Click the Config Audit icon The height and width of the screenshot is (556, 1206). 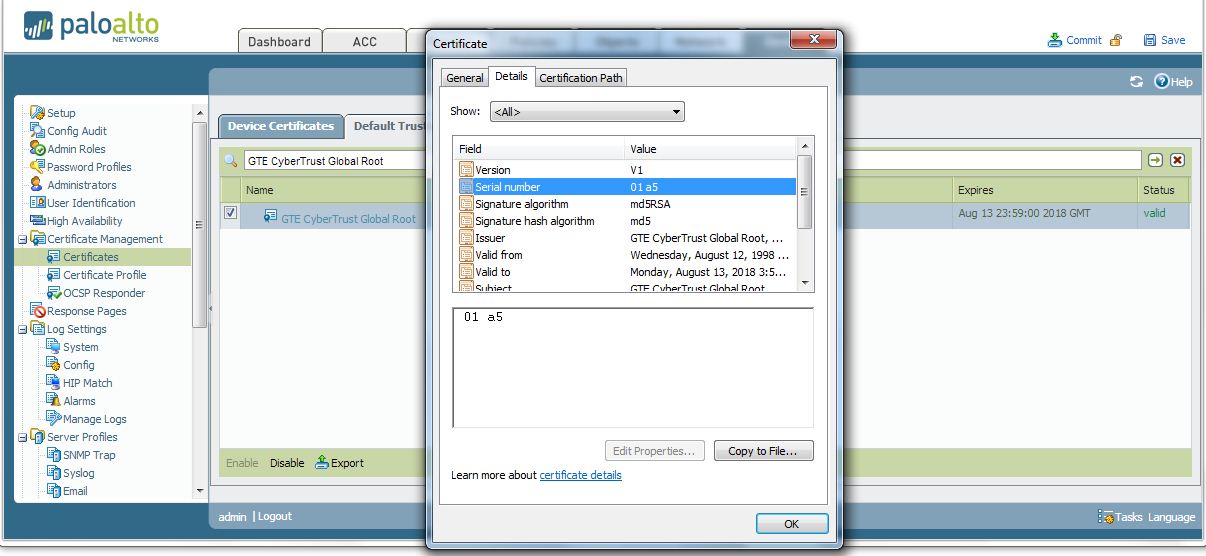[x=37, y=131]
